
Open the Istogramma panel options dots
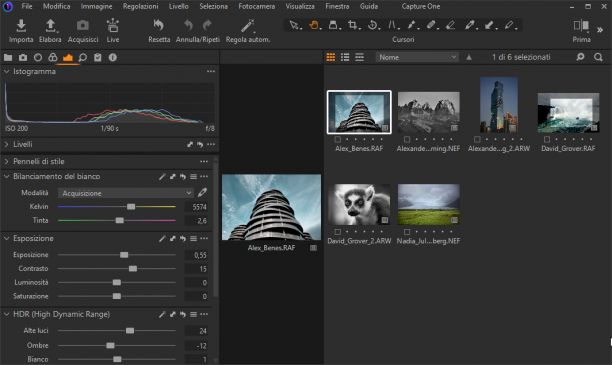click(211, 71)
